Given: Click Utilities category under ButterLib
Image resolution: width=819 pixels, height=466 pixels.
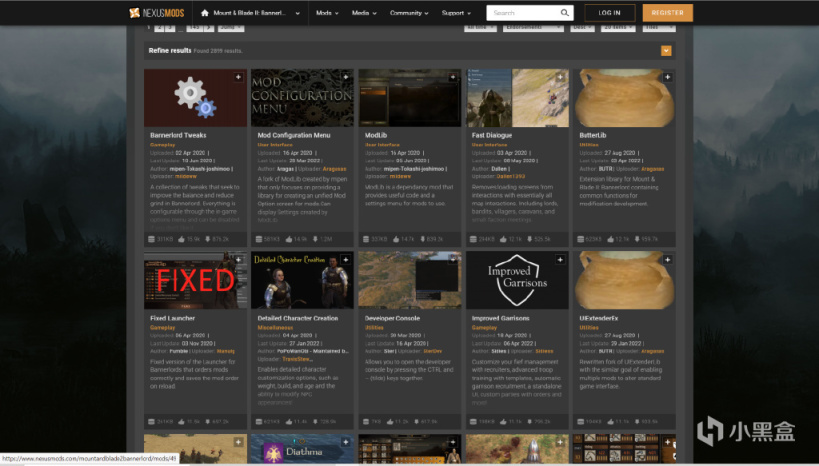Looking at the screenshot, I should click(589, 145).
